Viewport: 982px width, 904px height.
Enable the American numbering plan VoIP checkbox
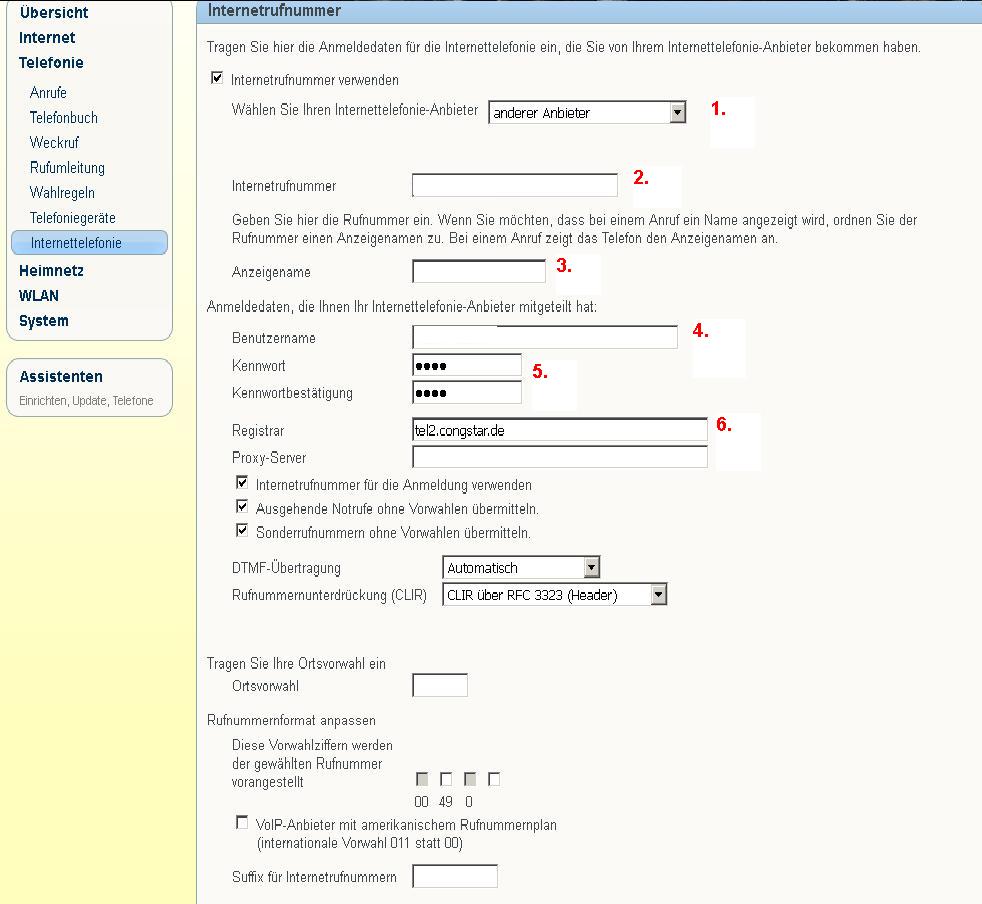pos(242,822)
